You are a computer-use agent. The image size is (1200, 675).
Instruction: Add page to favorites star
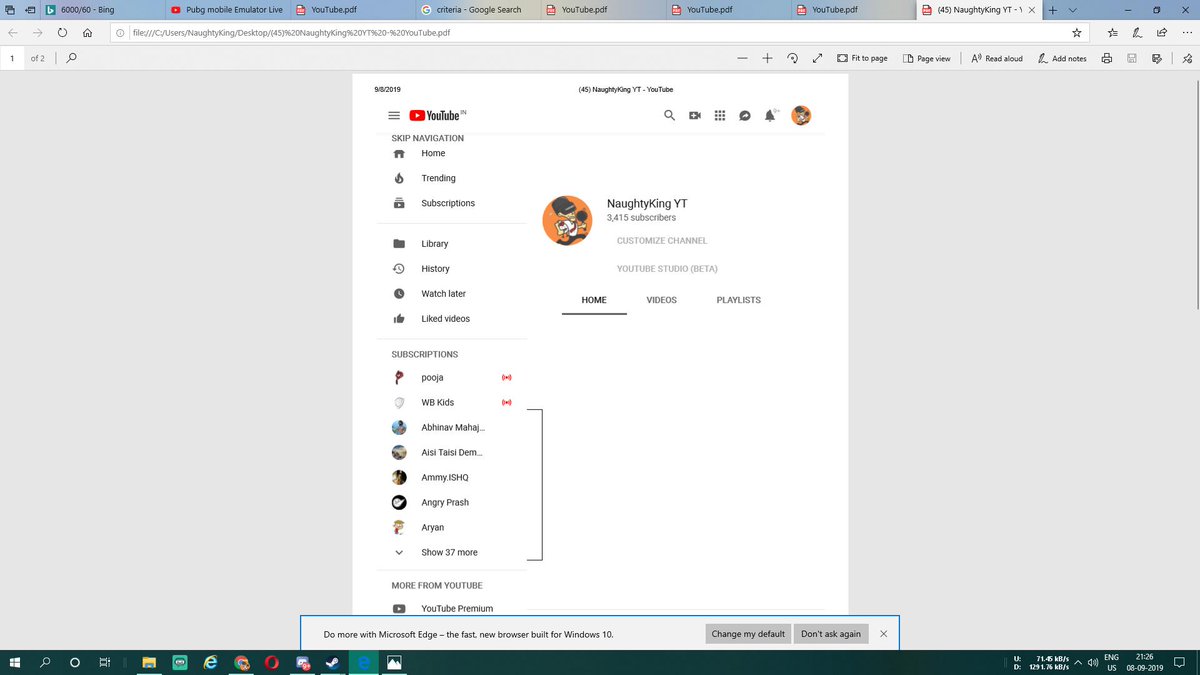[1076, 32]
